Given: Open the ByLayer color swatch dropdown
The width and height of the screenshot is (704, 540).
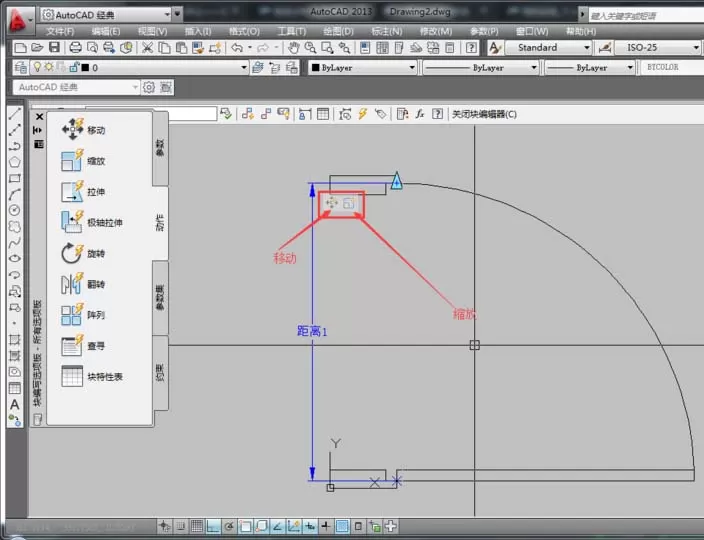Looking at the screenshot, I should pyautogui.click(x=363, y=68).
